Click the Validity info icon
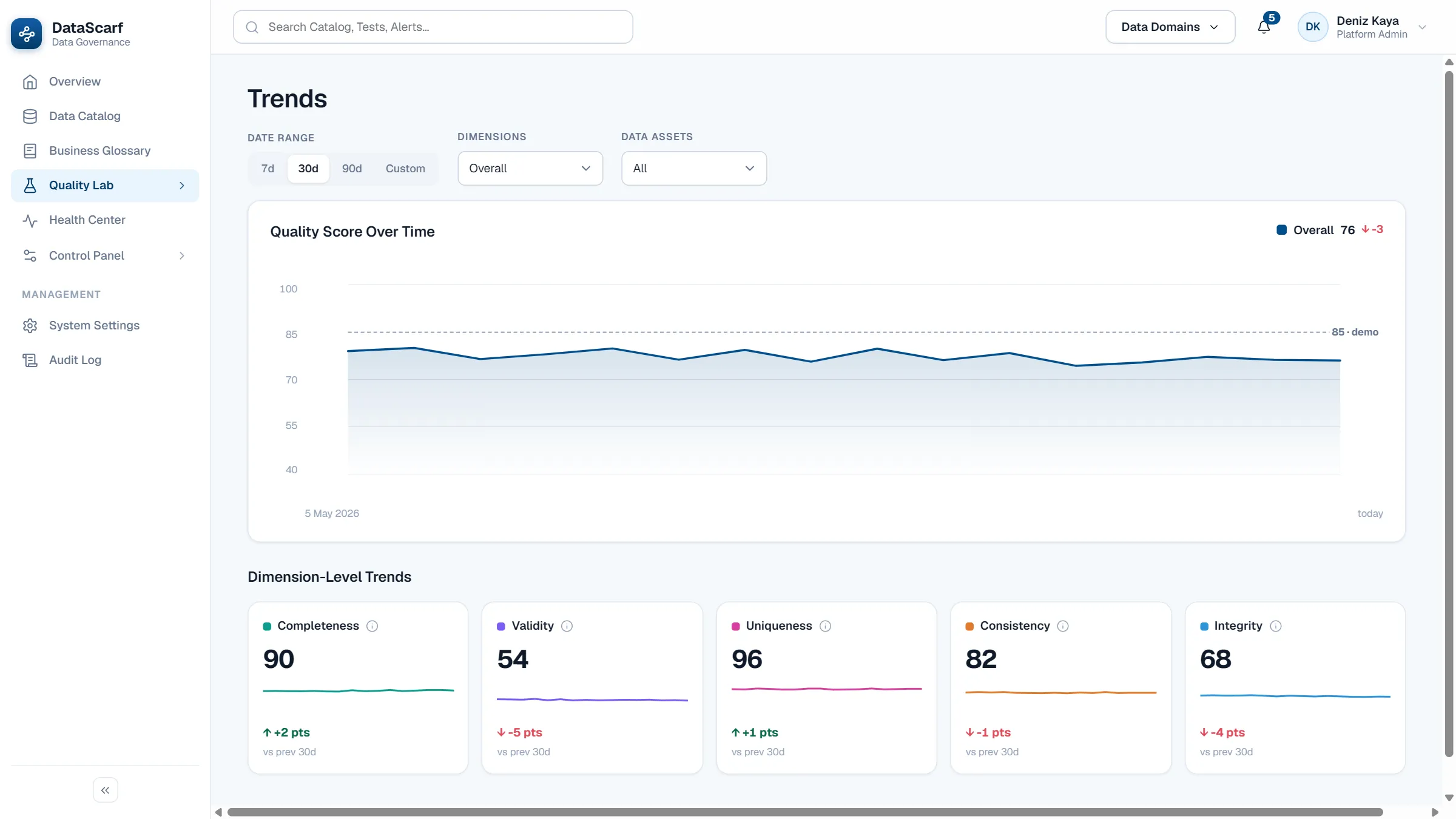This screenshot has width=1456, height=819. tap(567, 626)
